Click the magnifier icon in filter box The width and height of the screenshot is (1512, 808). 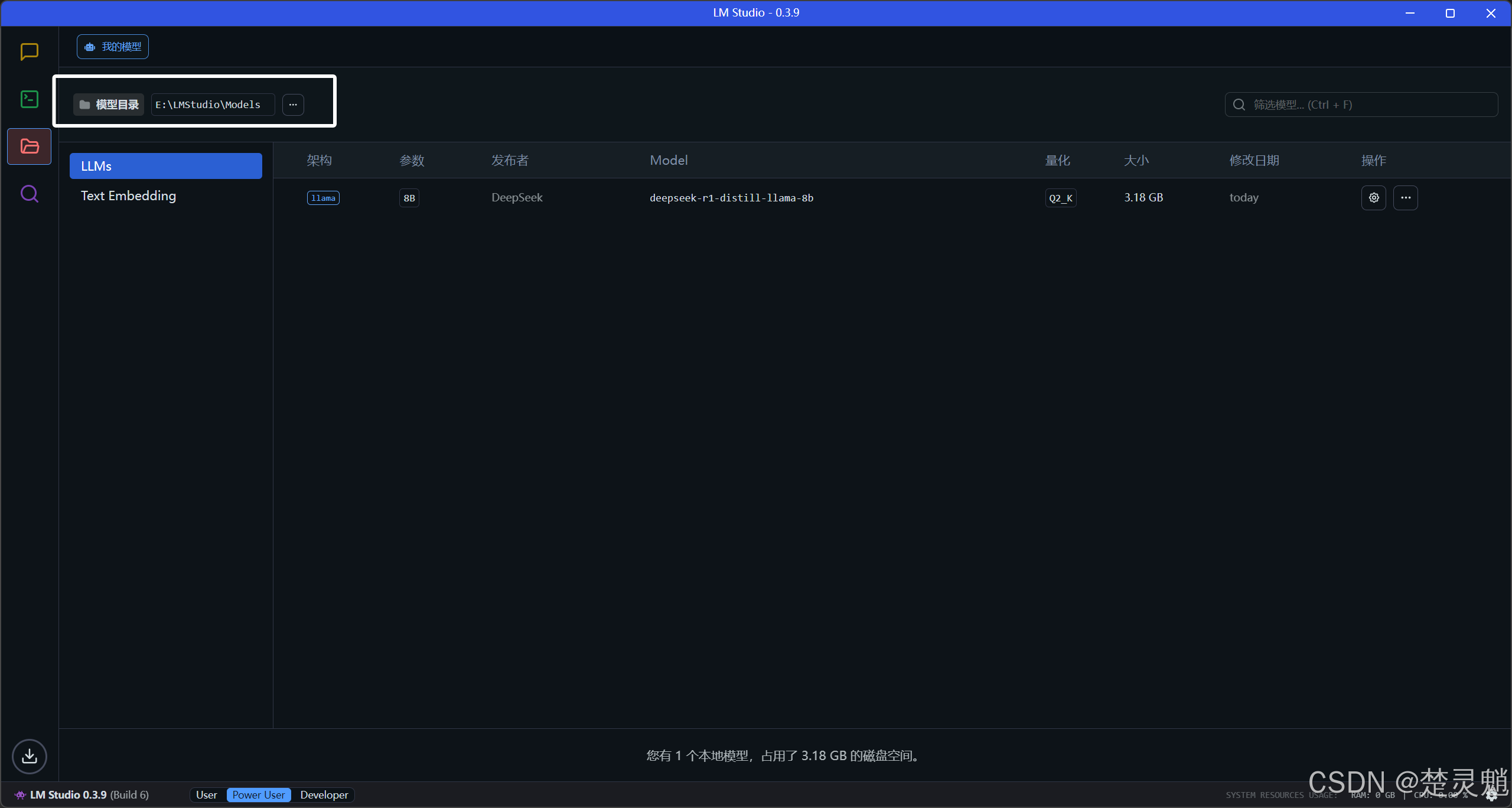[x=1239, y=105]
